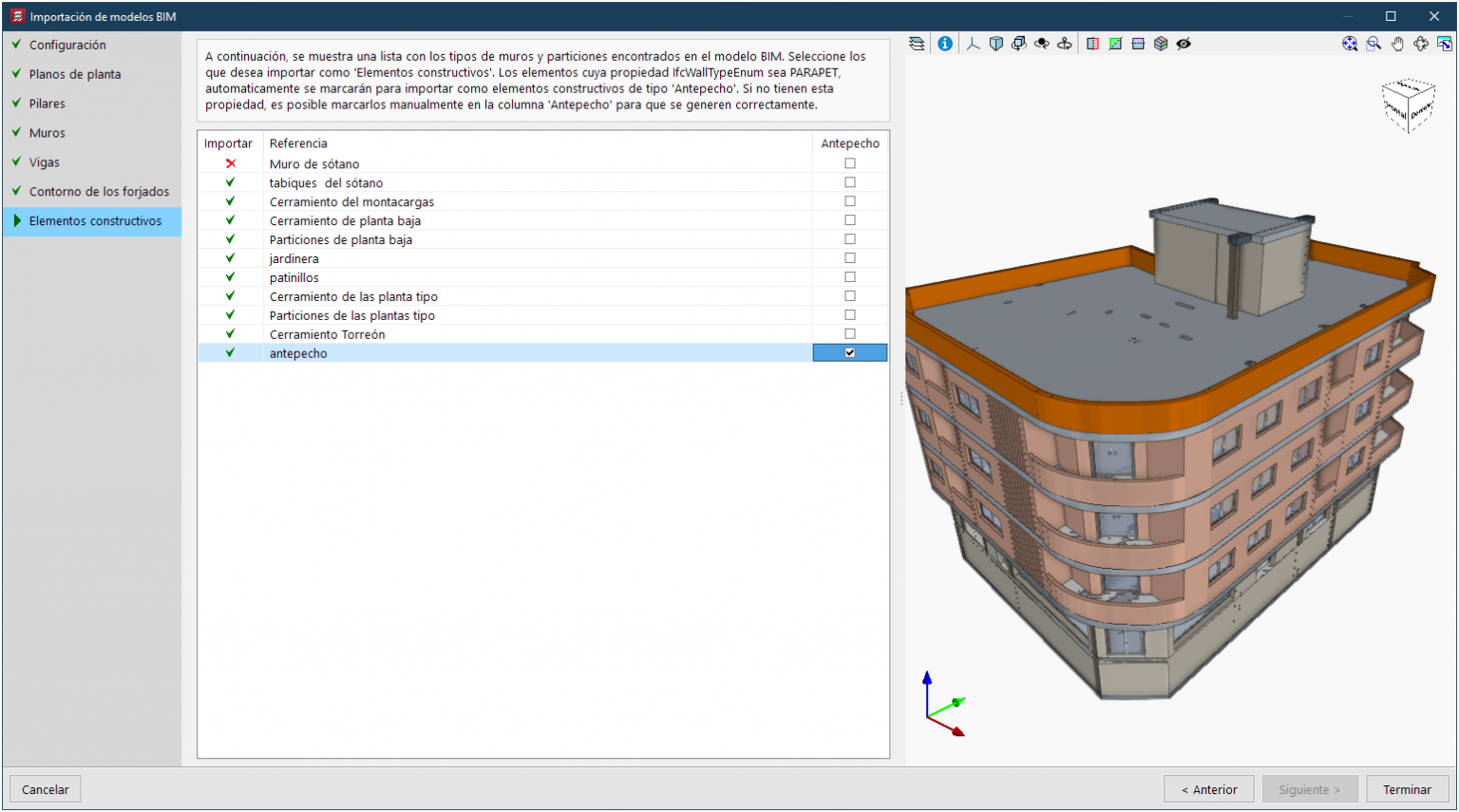Viewport: 1459px width, 812px height.
Task: Select the Particiones de planta baja row
Action: (x=341, y=239)
